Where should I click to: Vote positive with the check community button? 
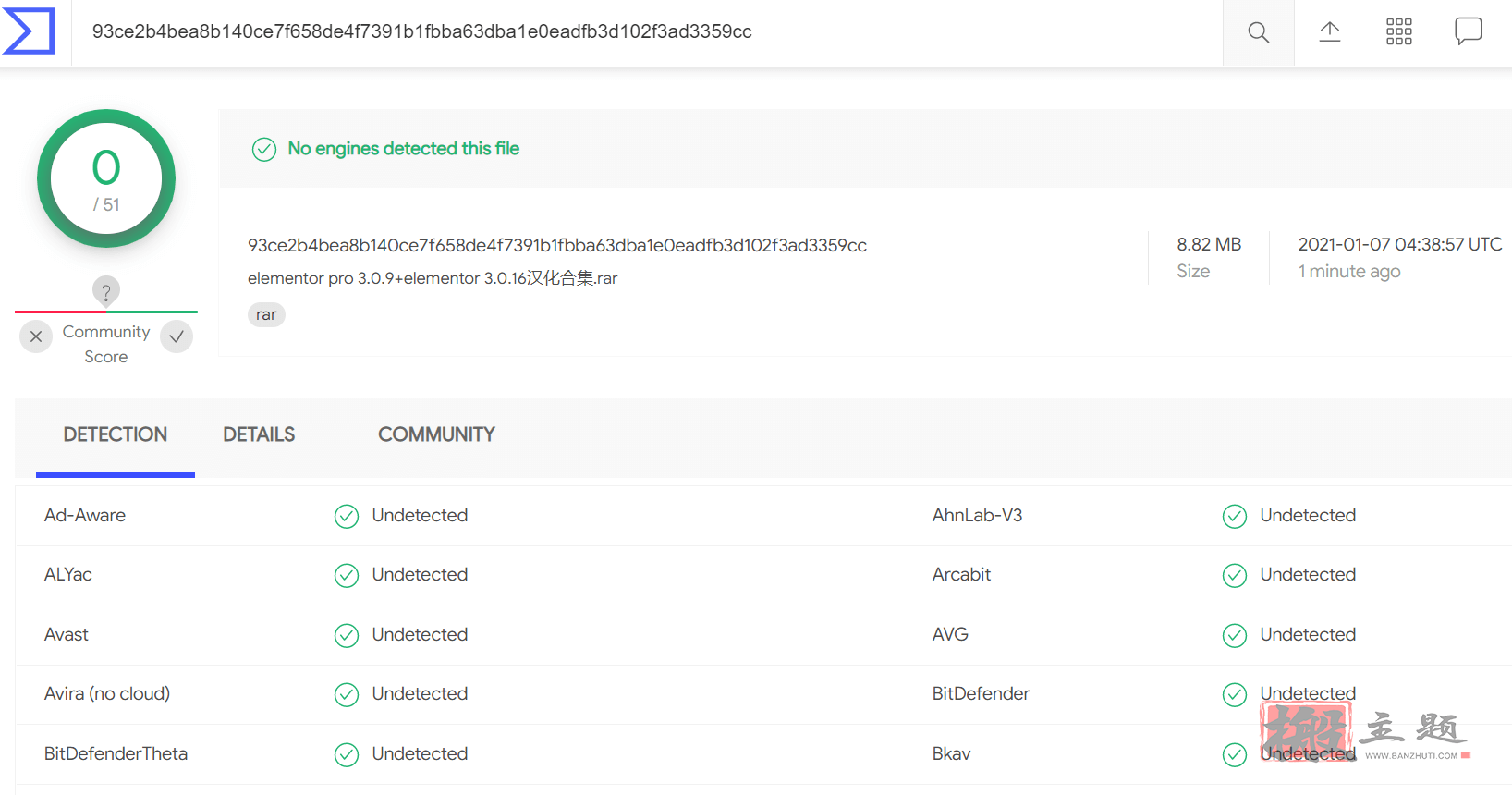click(x=177, y=336)
